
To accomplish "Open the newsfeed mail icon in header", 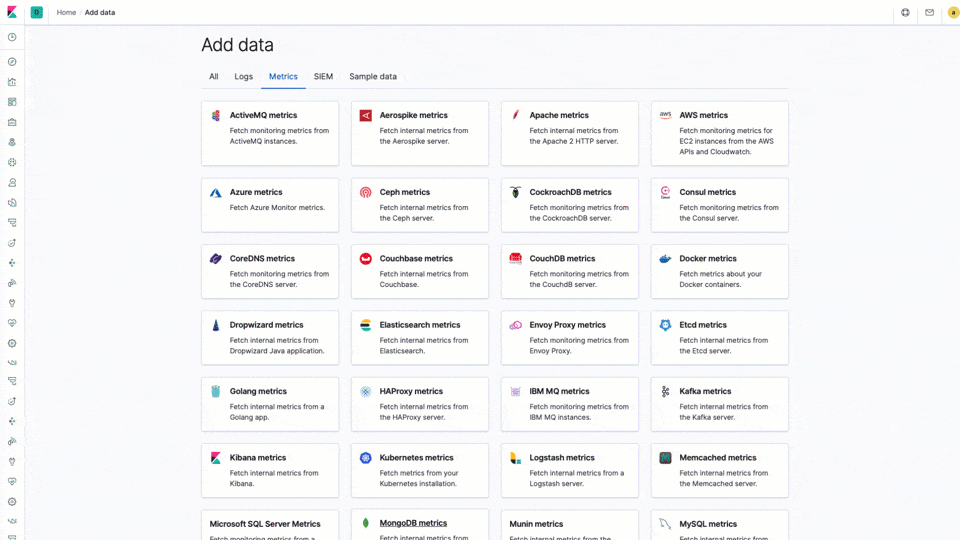I will click(x=929, y=12).
